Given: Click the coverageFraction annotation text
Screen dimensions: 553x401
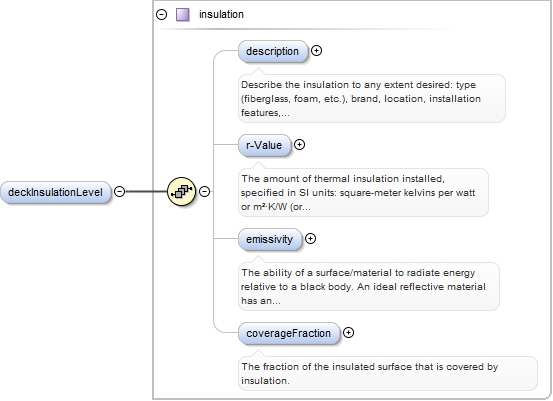Looking at the screenshot, I should [388, 373].
